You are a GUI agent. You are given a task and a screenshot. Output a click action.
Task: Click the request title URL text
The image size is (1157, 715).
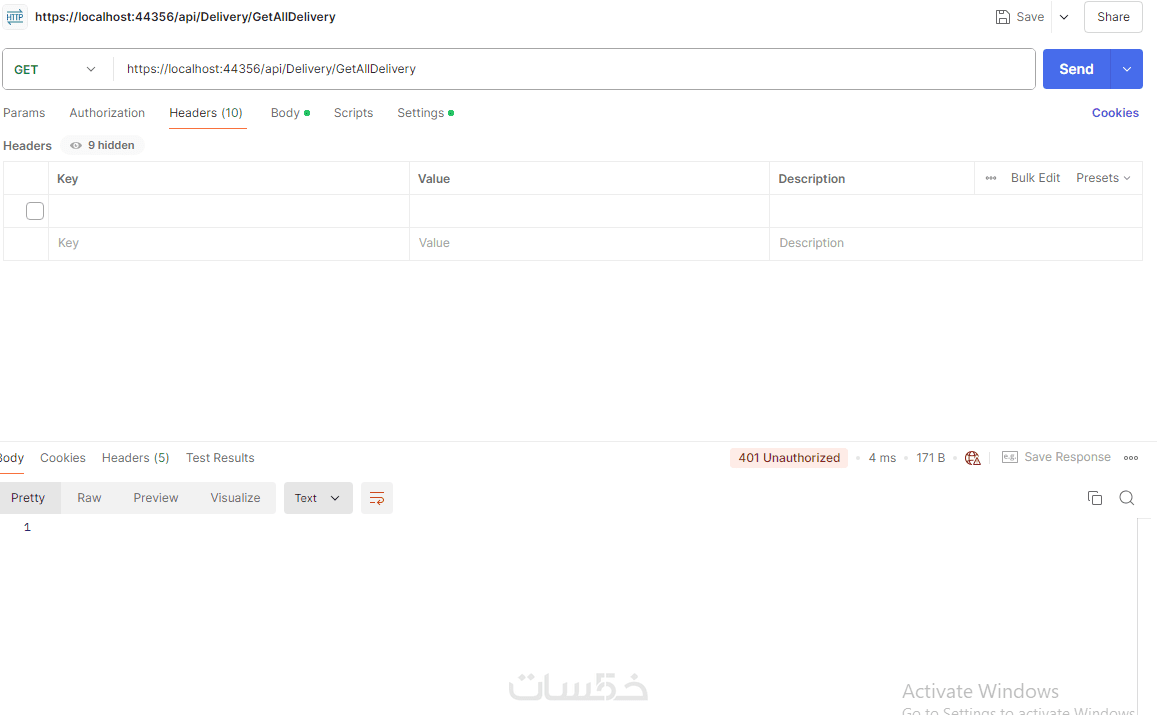(x=185, y=17)
